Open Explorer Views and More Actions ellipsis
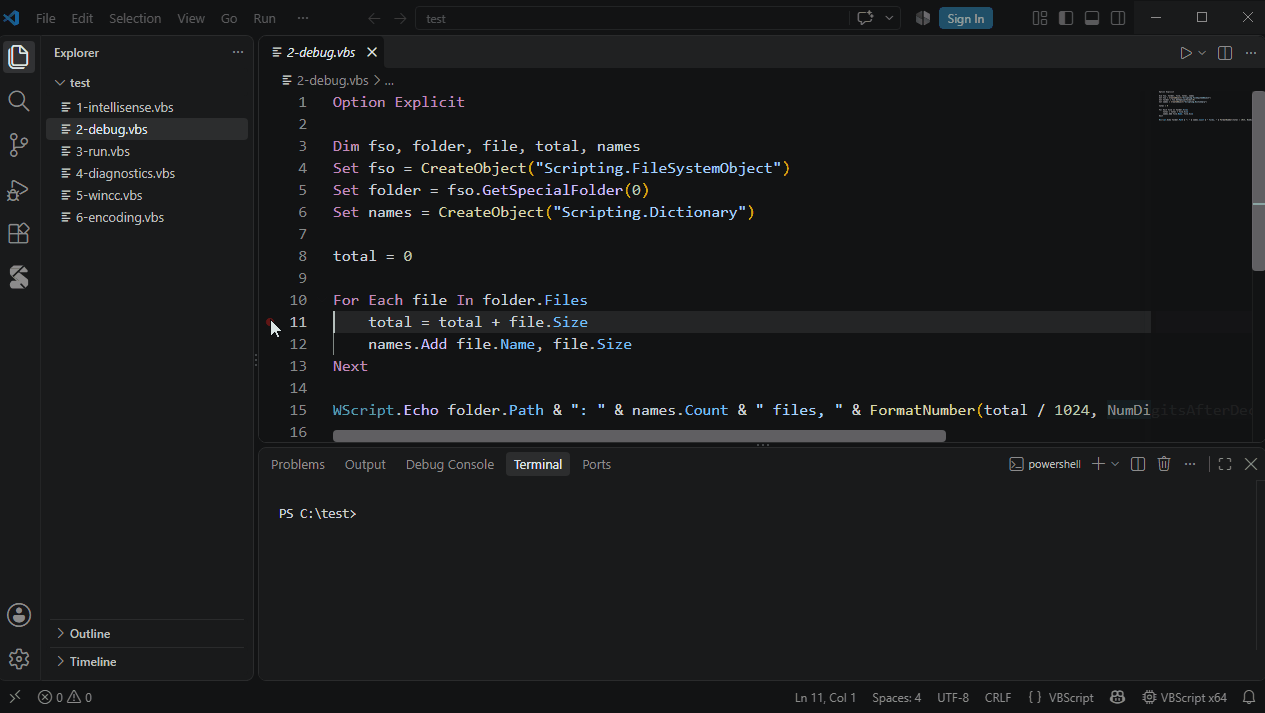 pyautogui.click(x=238, y=52)
